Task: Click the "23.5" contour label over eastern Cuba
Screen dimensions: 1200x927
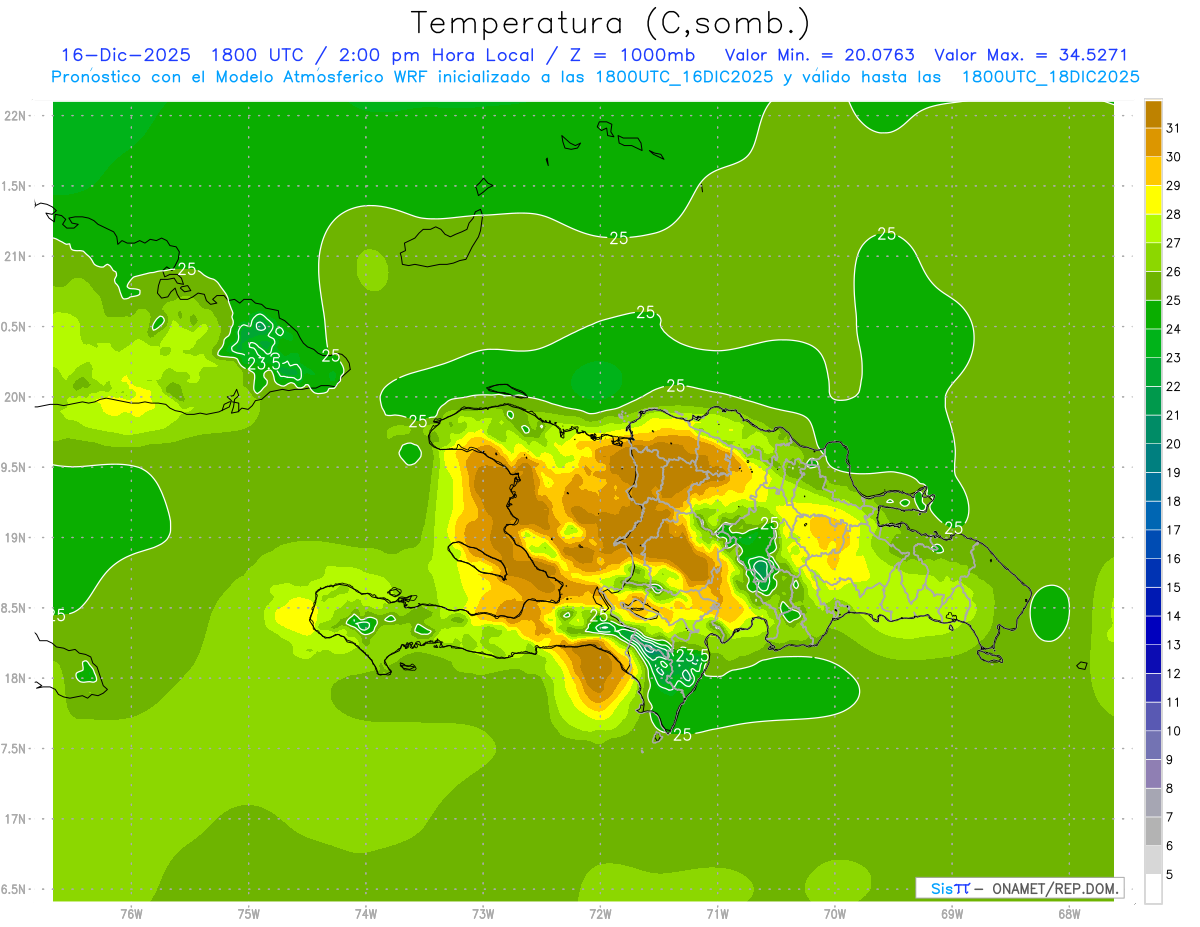Action: 264,362
